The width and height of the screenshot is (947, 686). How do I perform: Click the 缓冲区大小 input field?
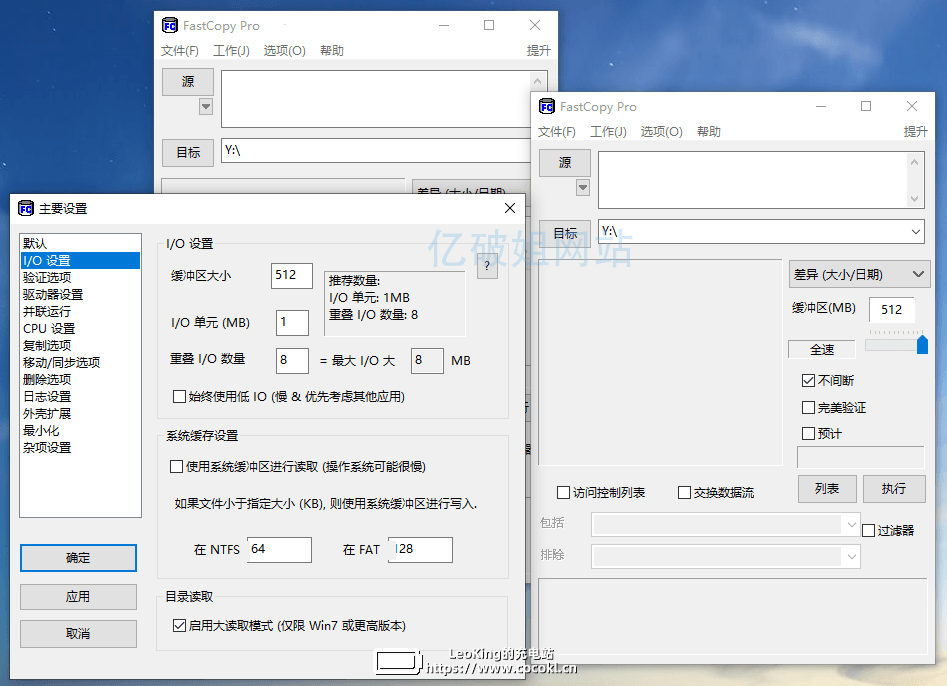[x=292, y=276]
